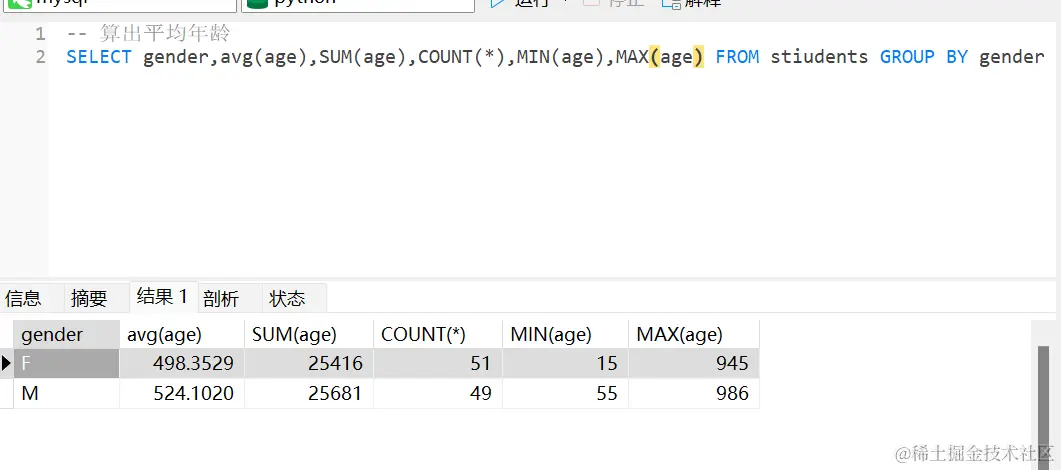Select the MIN(age) cell showing 55

[x=565, y=394]
